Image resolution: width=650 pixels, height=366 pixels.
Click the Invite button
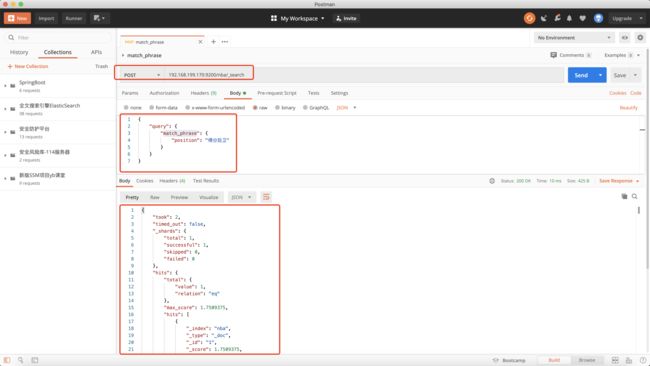click(x=346, y=18)
